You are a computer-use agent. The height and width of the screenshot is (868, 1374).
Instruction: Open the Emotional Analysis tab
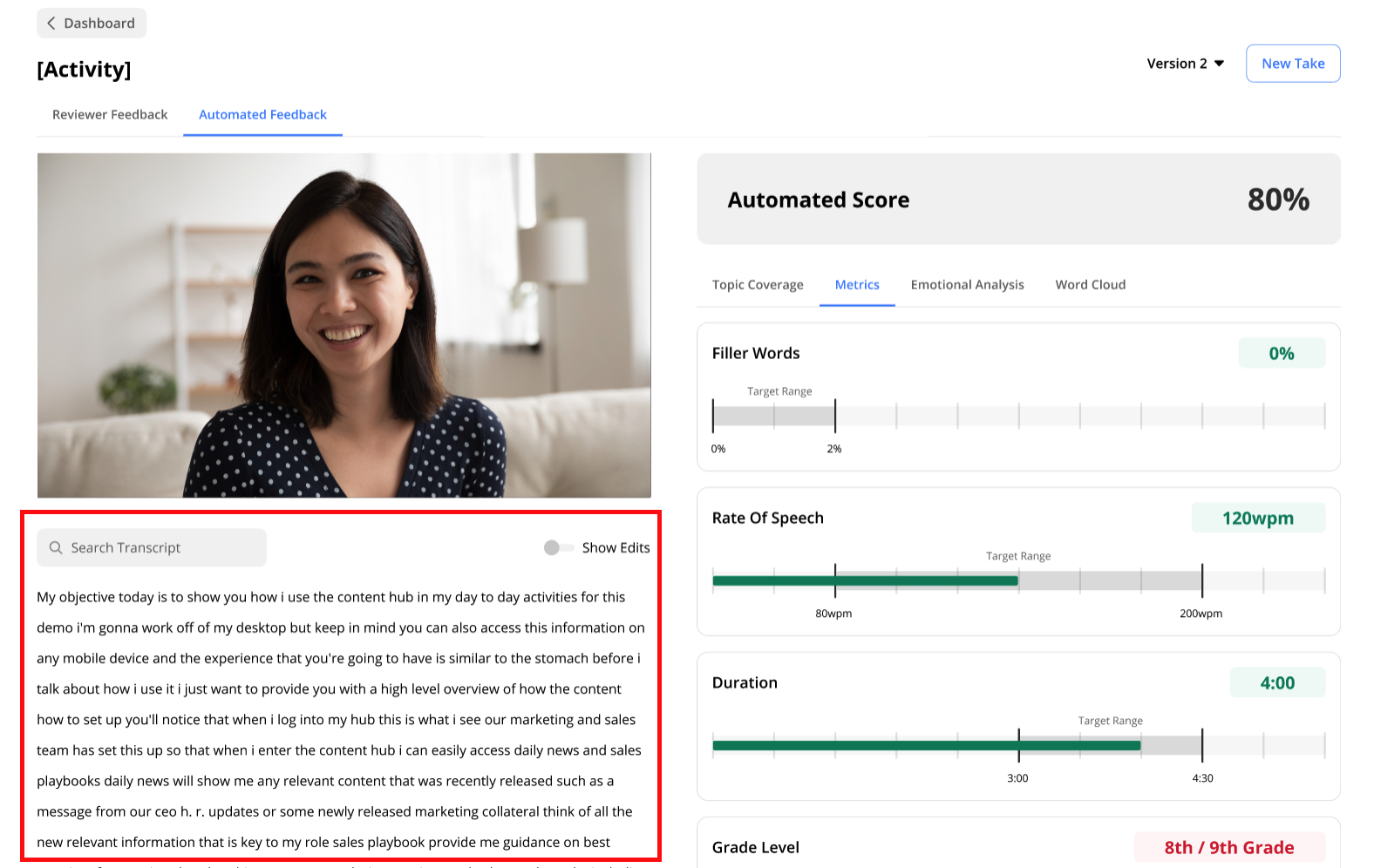(x=968, y=285)
